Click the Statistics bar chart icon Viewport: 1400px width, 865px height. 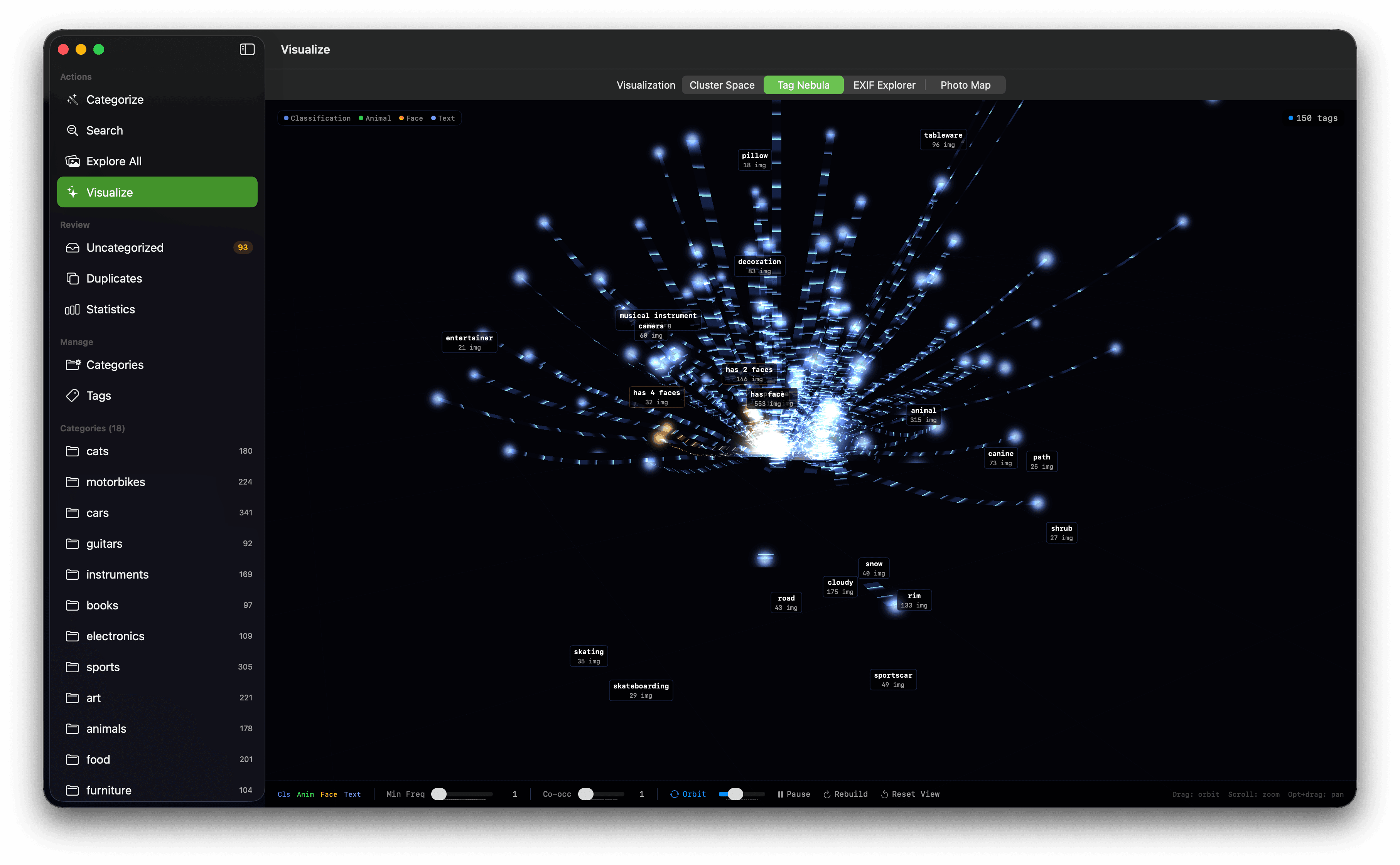(72, 310)
